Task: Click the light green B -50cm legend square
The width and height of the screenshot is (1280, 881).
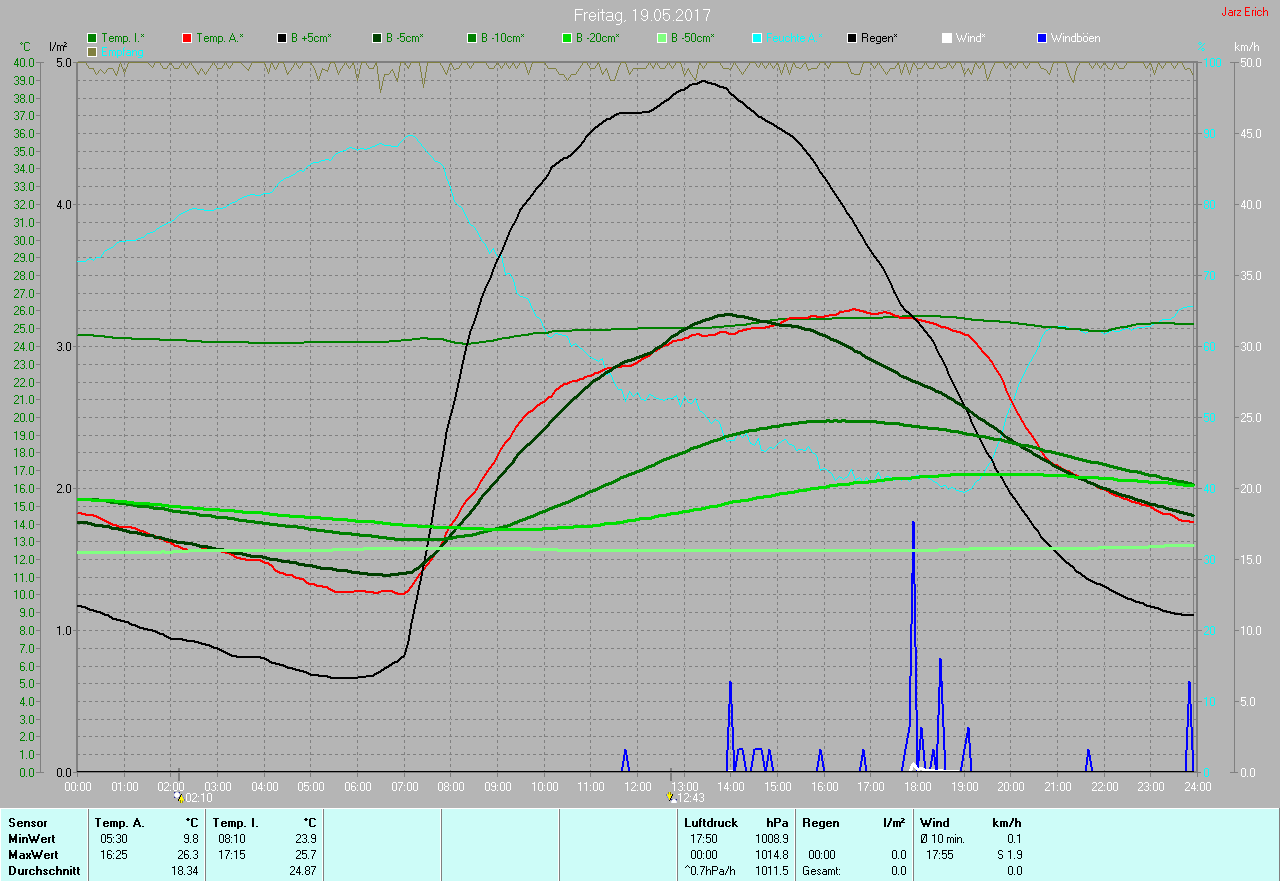Action: coord(661,38)
